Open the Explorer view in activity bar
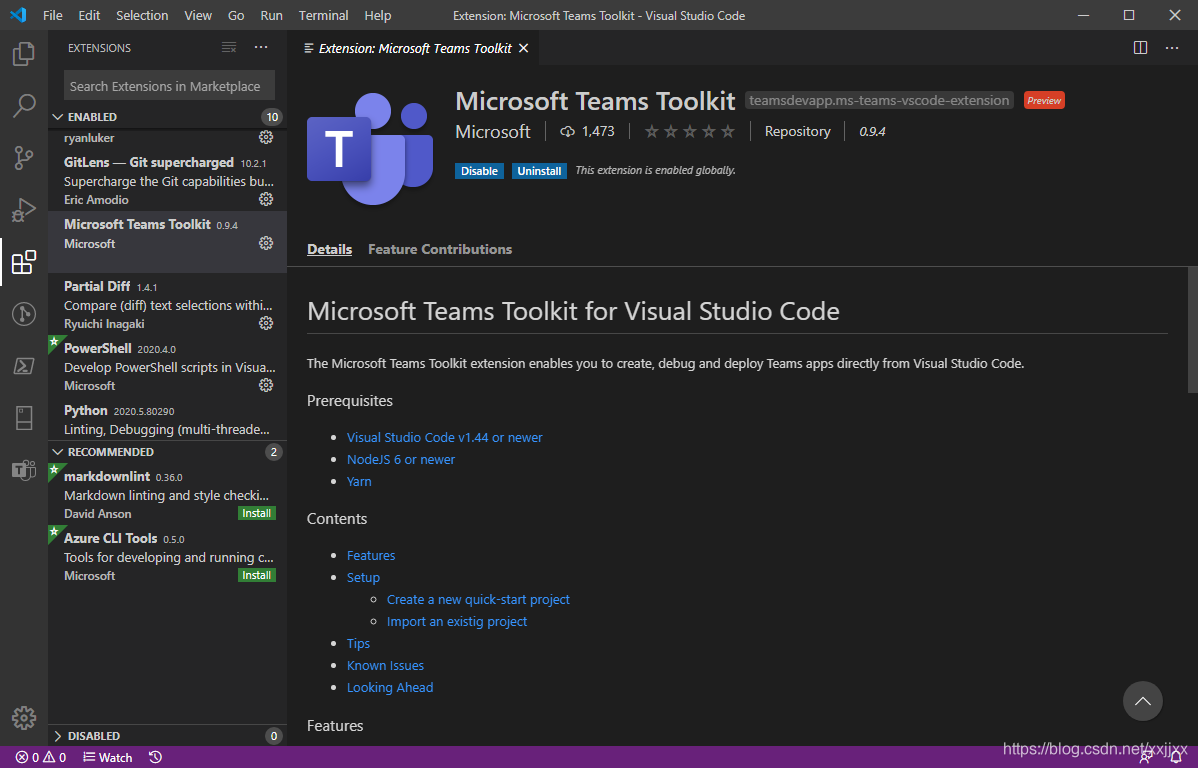The width and height of the screenshot is (1198, 768). [24, 54]
